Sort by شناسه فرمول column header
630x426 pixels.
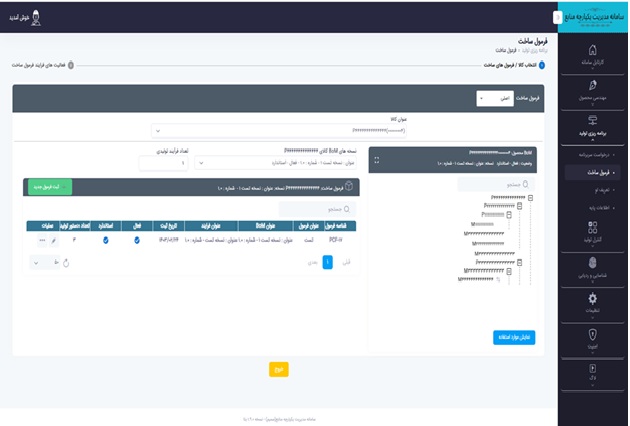(x=340, y=226)
